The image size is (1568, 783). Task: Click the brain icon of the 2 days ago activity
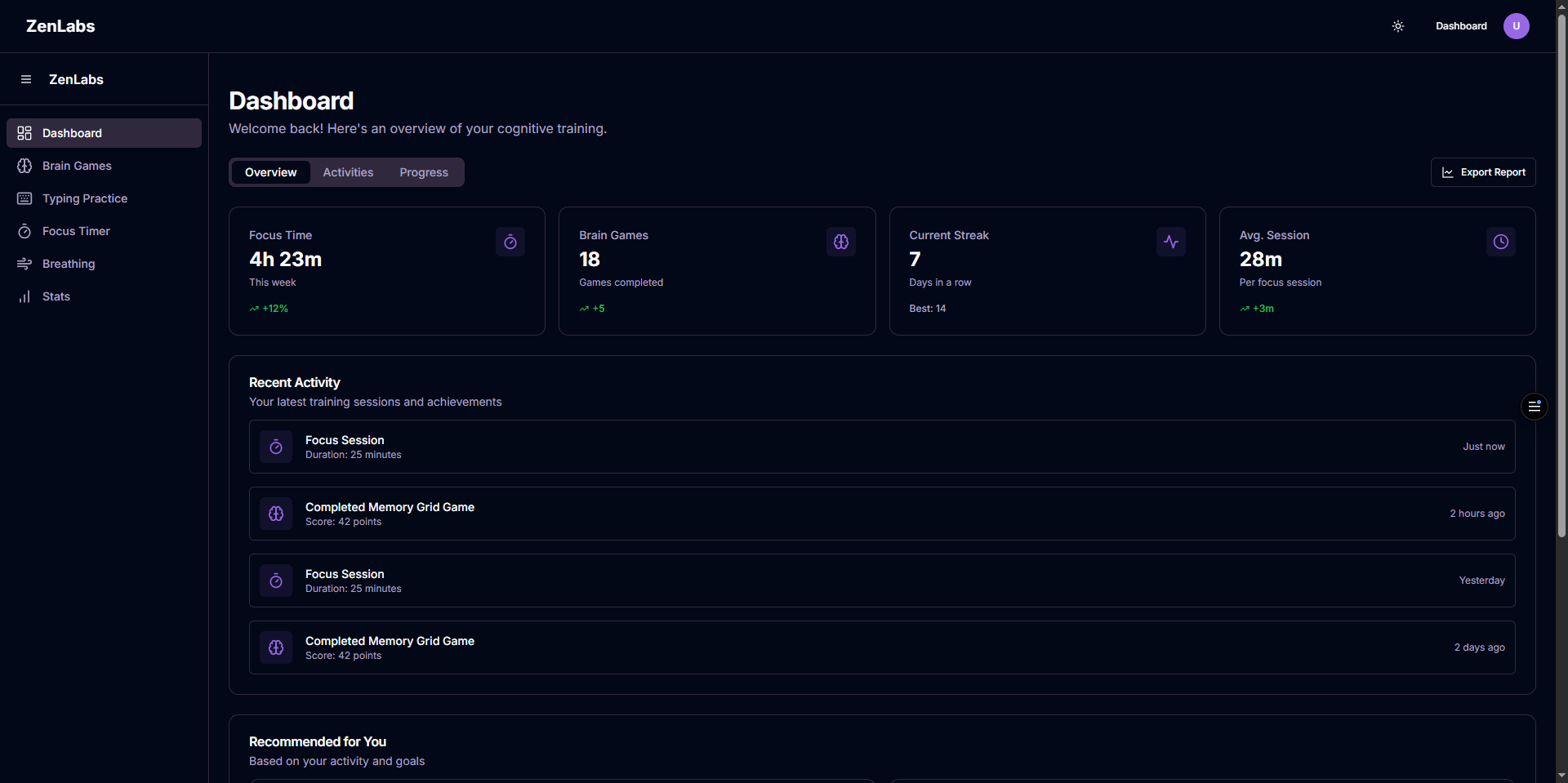pyautogui.click(x=276, y=647)
